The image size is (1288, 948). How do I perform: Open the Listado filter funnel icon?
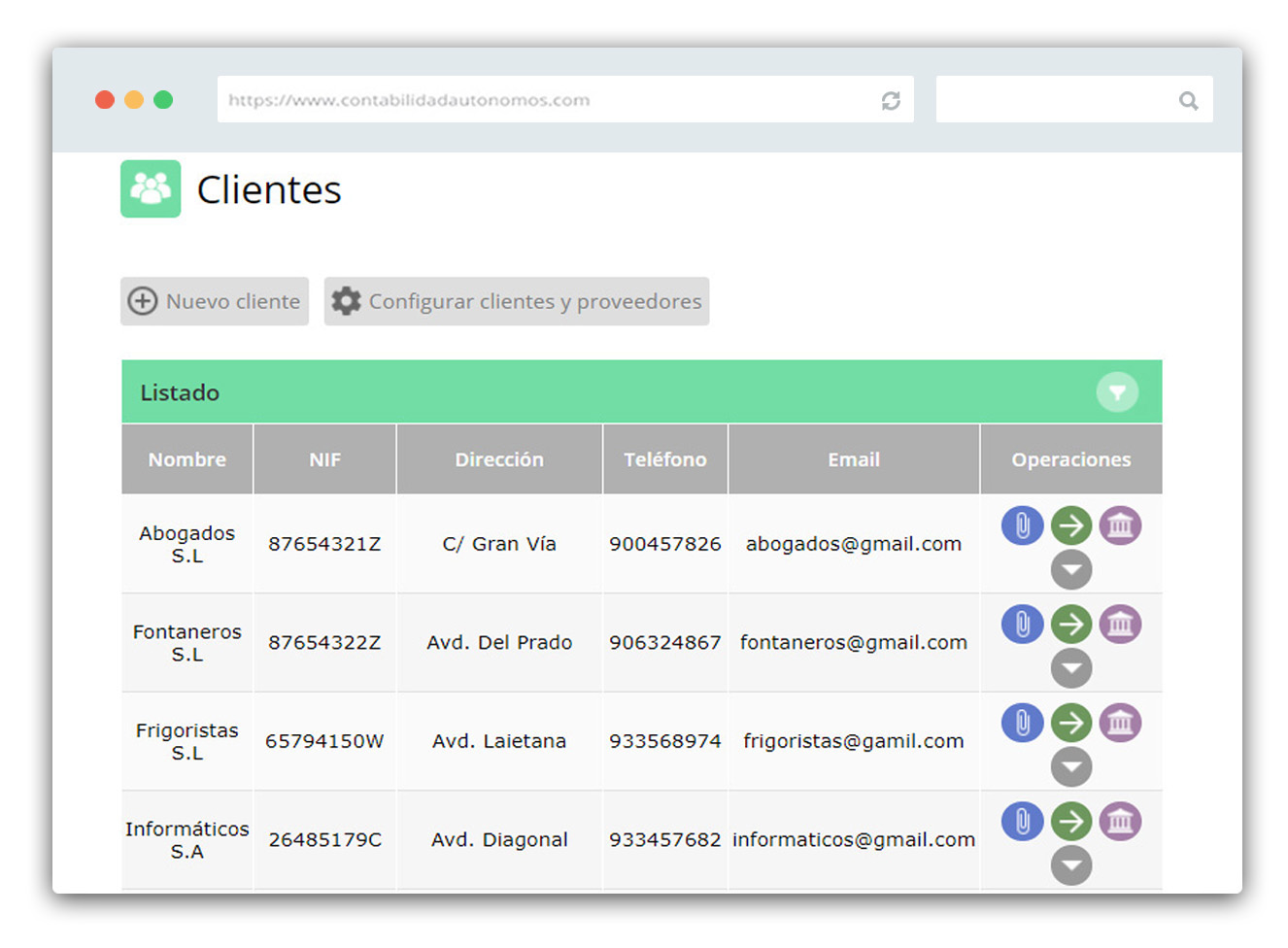click(1117, 392)
